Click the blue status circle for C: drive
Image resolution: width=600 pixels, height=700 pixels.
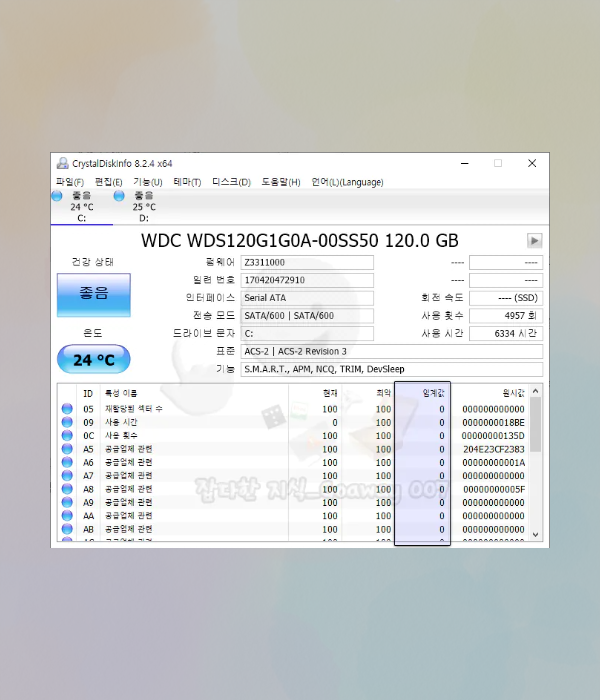[57, 196]
